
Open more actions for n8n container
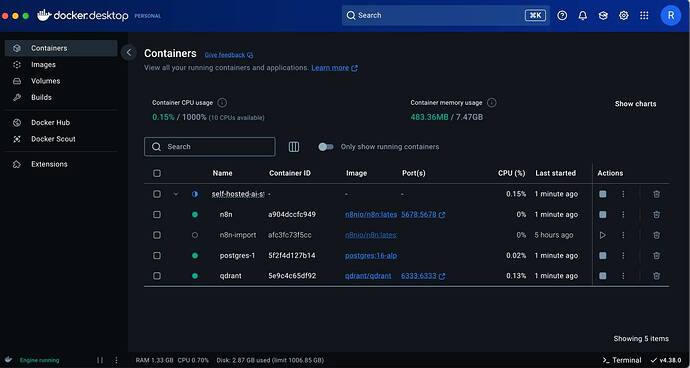tap(623, 214)
